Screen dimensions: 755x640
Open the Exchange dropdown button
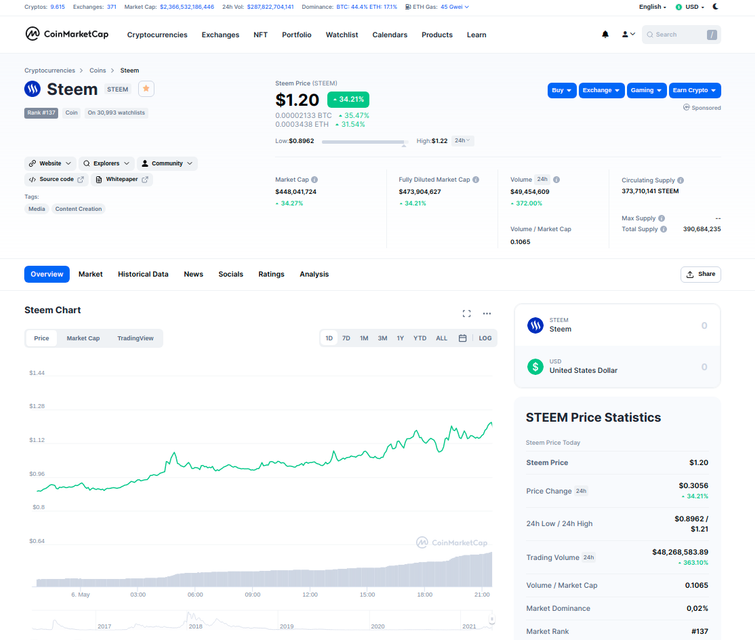(x=601, y=90)
